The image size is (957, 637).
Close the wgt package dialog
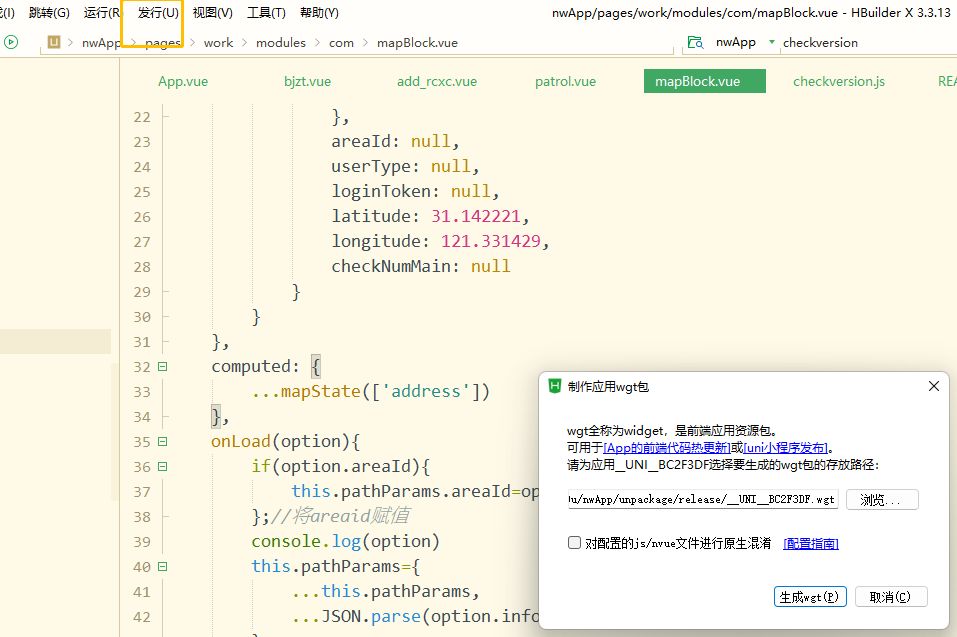coord(934,386)
